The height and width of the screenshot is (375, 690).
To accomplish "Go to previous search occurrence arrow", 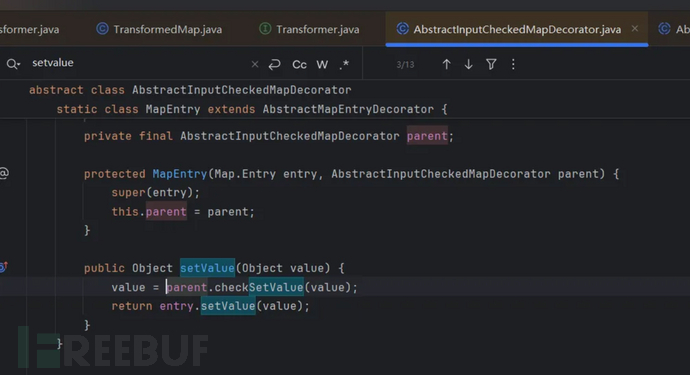I will 446,64.
